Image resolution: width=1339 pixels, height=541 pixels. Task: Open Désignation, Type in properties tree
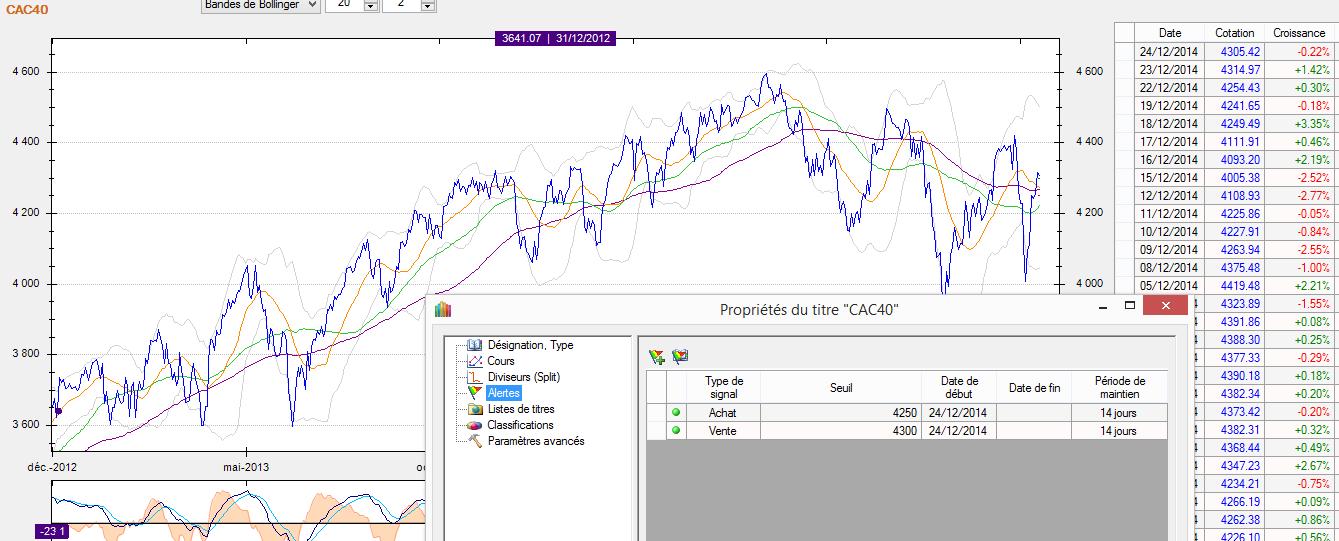530,345
